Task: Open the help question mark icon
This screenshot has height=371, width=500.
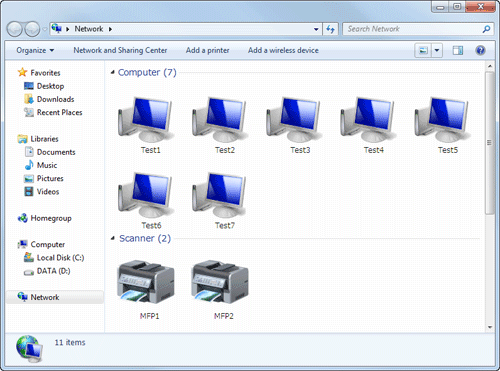Action: tap(480, 50)
